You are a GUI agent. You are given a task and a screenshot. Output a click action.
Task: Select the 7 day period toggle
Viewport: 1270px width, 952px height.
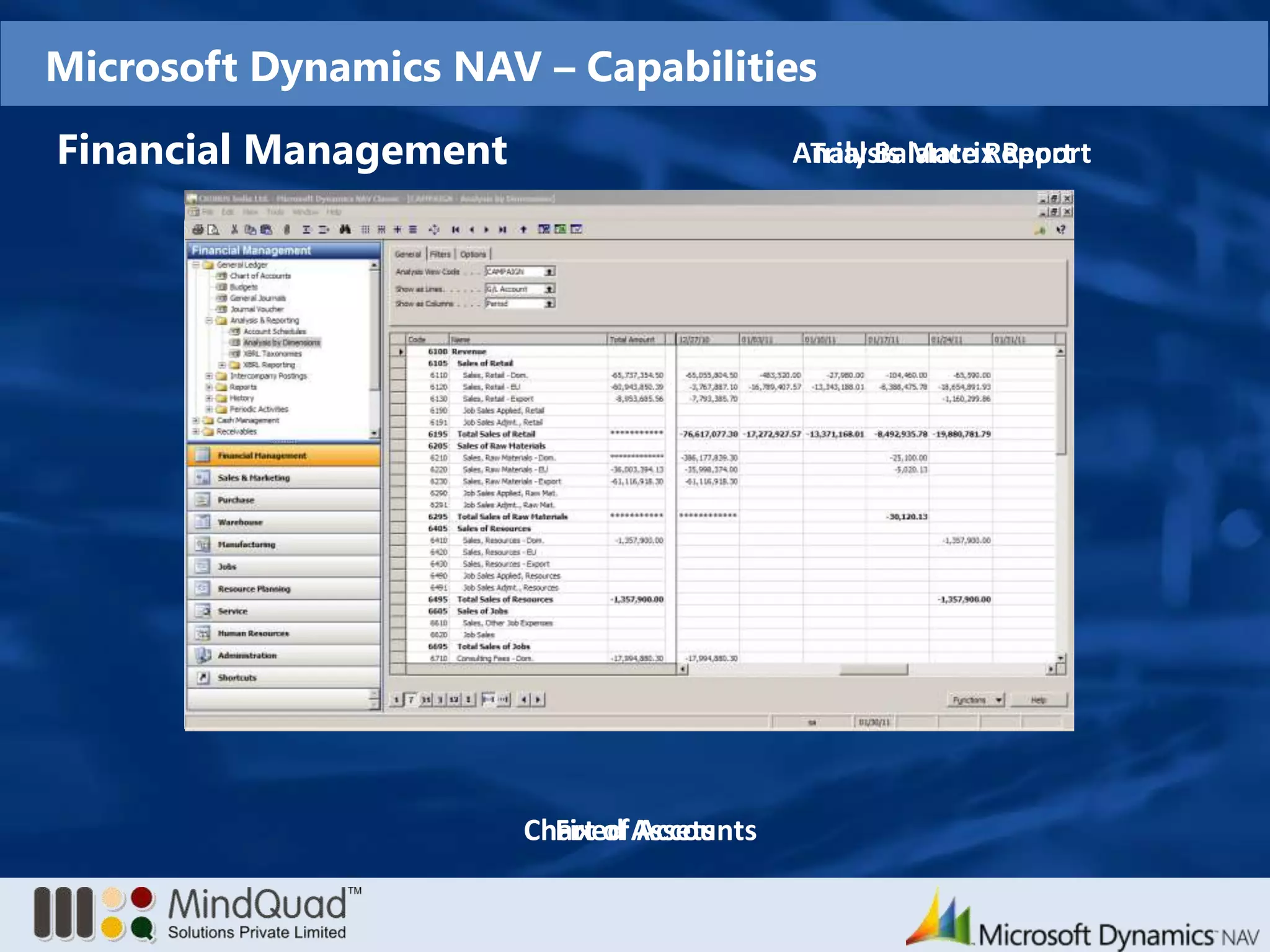[x=411, y=699]
